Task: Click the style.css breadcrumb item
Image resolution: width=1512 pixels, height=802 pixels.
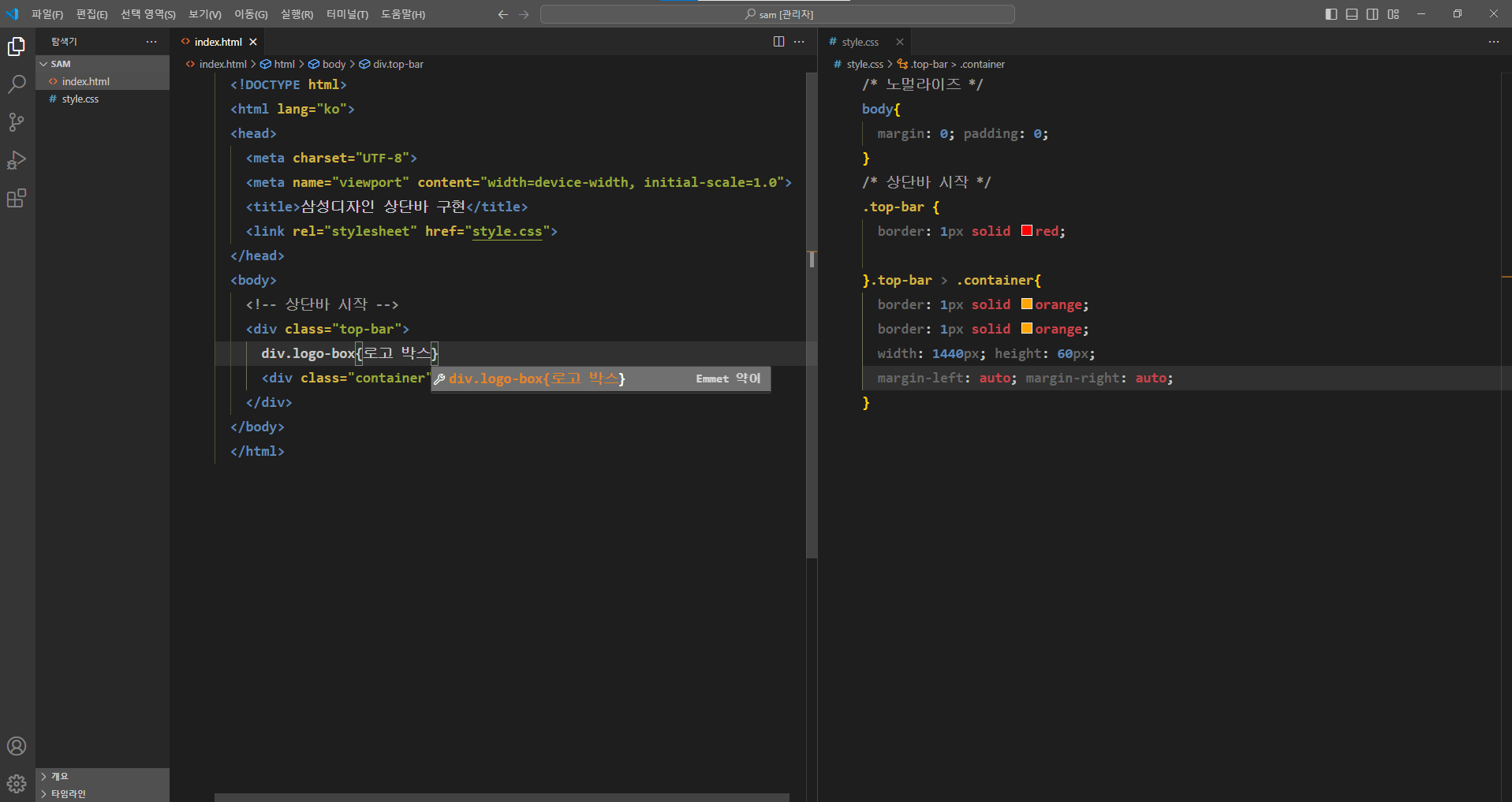Action: (x=859, y=64)
